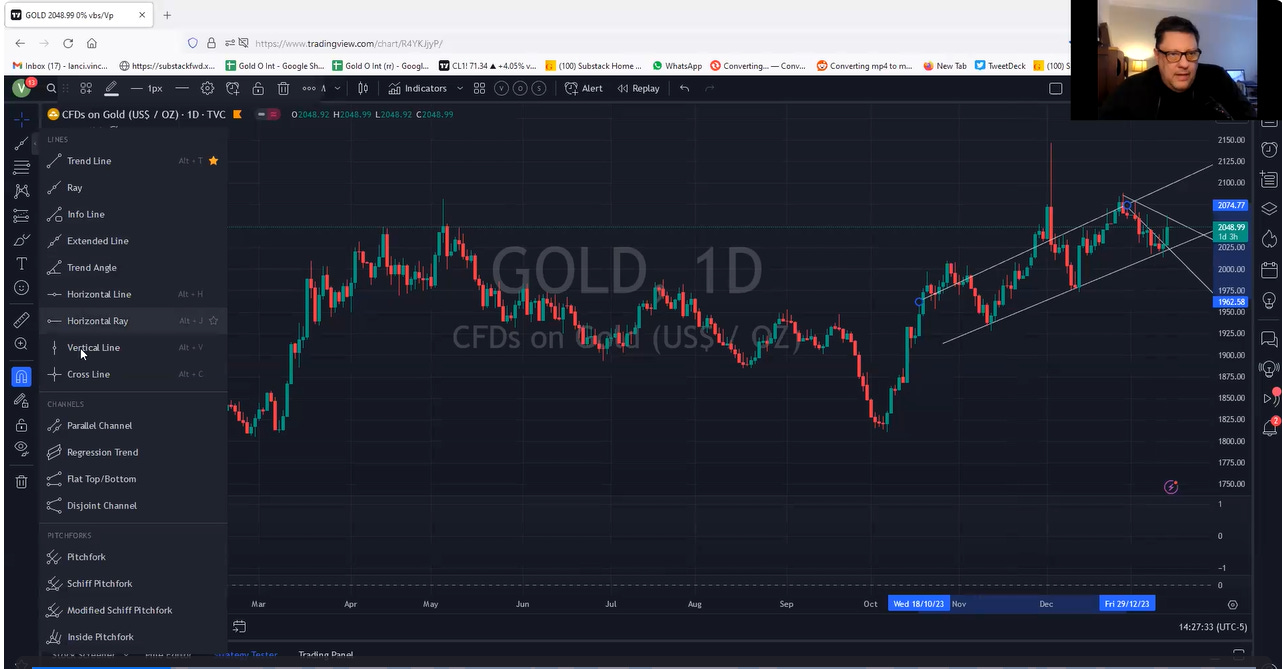Open the brush drawing tools group
The height and width of the screenshot is (669, 1282).
tap(21, 240)
